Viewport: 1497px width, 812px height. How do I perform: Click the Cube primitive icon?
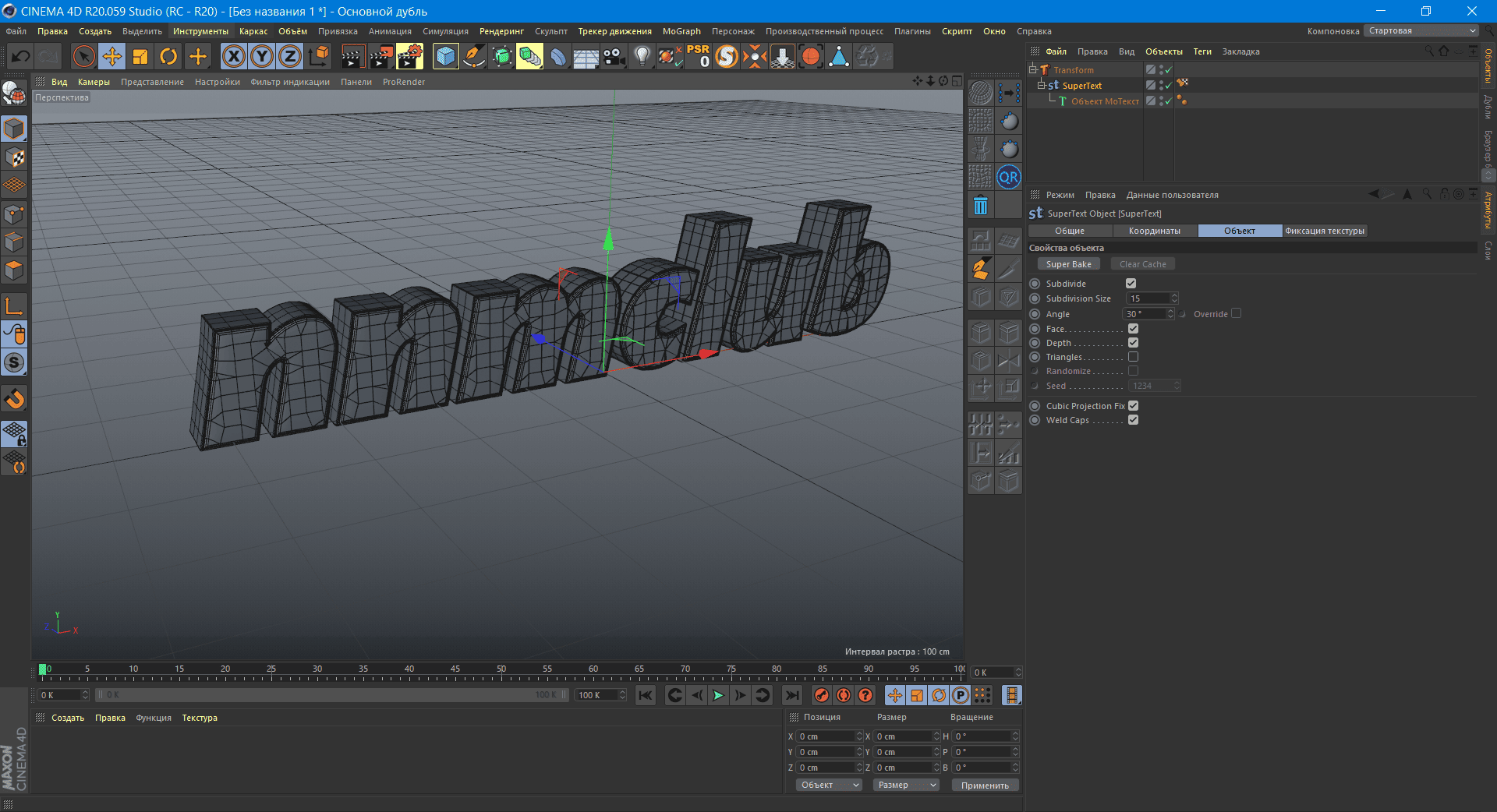(x=445, y=56)
